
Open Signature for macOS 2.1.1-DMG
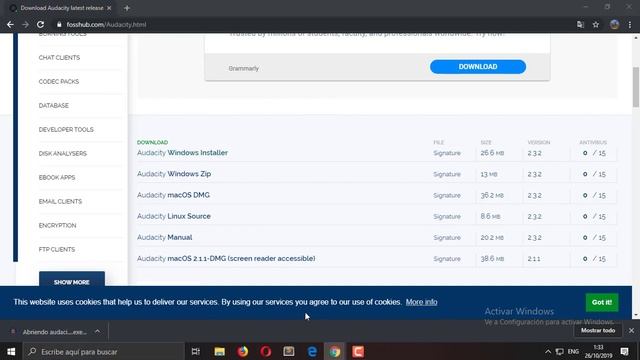click(447, 259)
